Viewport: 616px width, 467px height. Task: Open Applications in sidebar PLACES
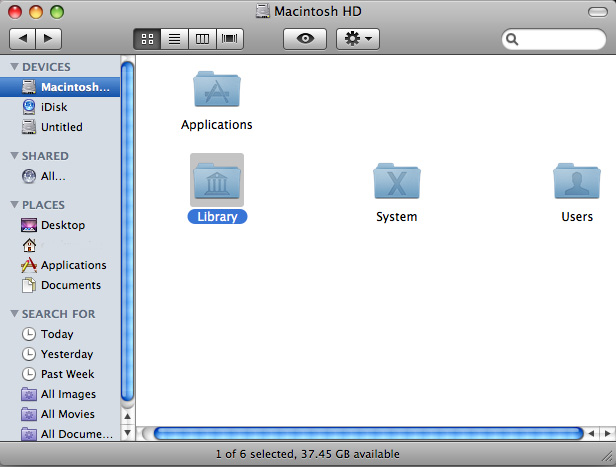coord(60,265)
